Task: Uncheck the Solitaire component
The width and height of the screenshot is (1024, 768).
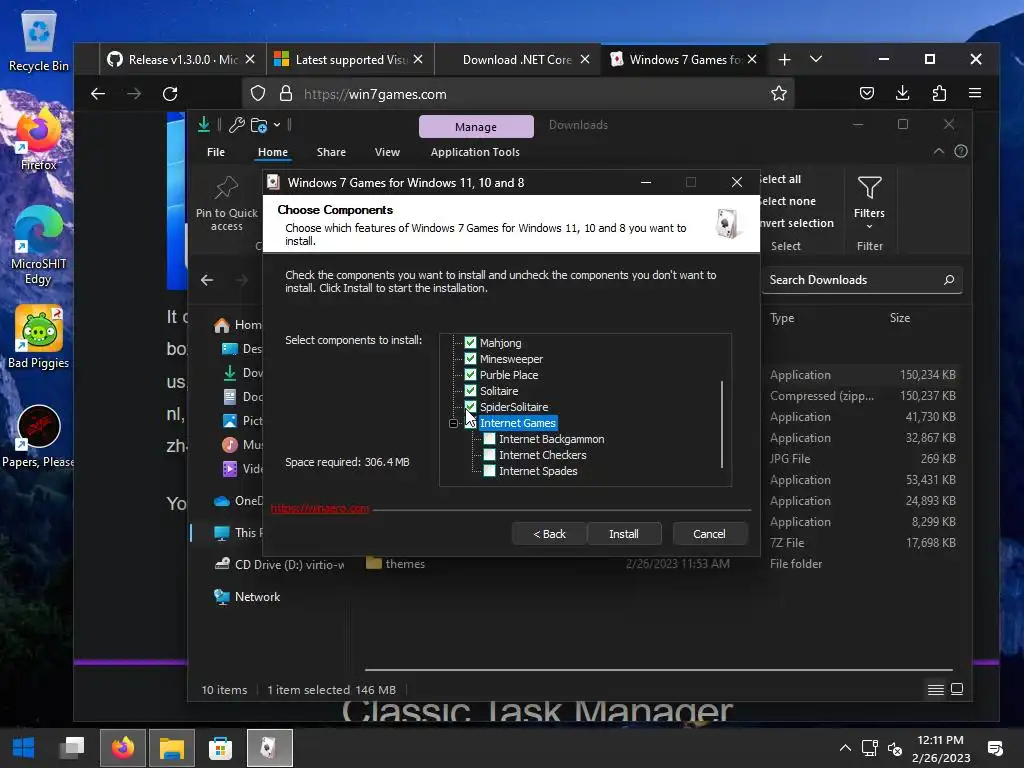Action: 470,391
